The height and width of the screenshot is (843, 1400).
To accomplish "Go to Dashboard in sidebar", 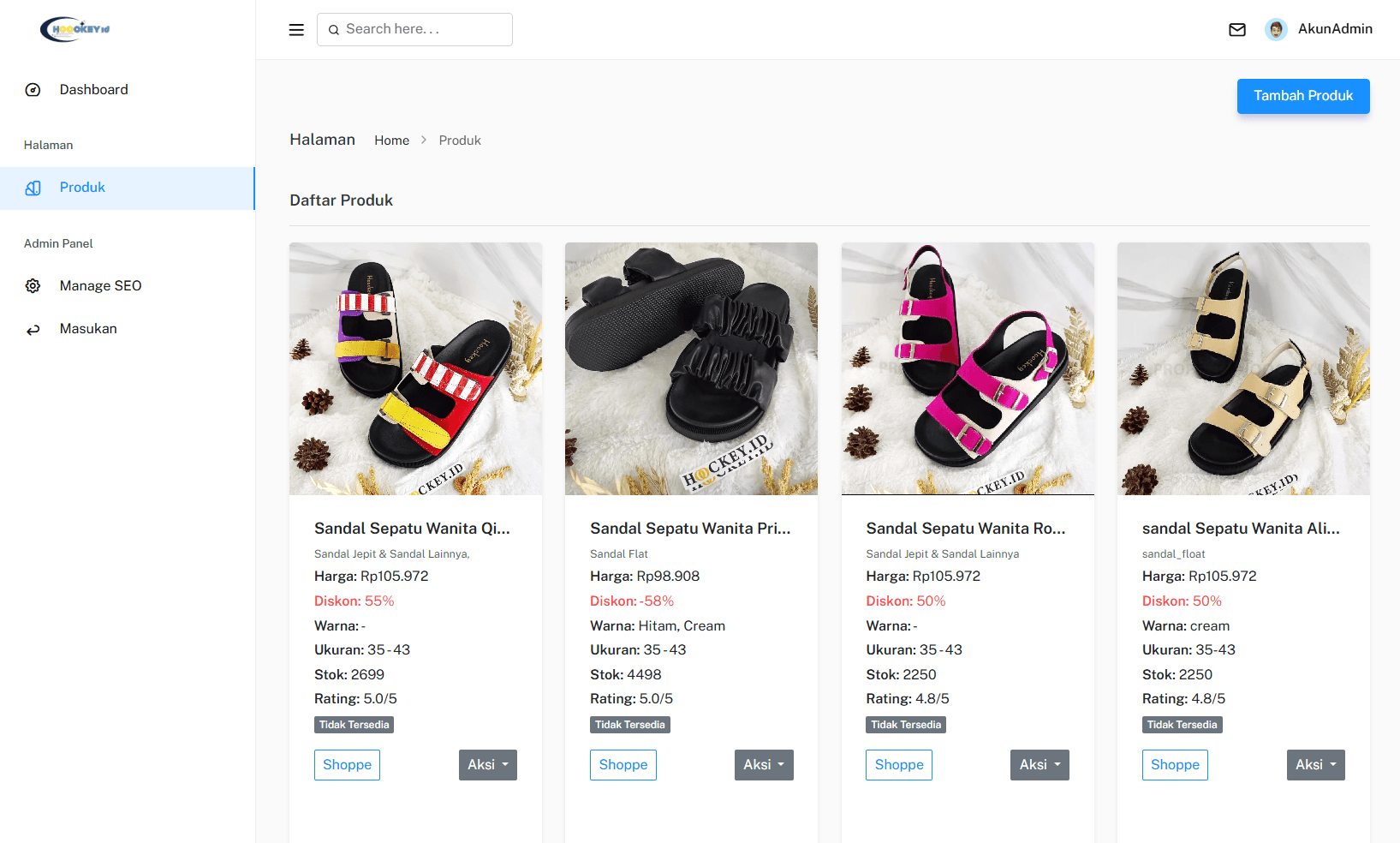I will (x=93, y=90).
